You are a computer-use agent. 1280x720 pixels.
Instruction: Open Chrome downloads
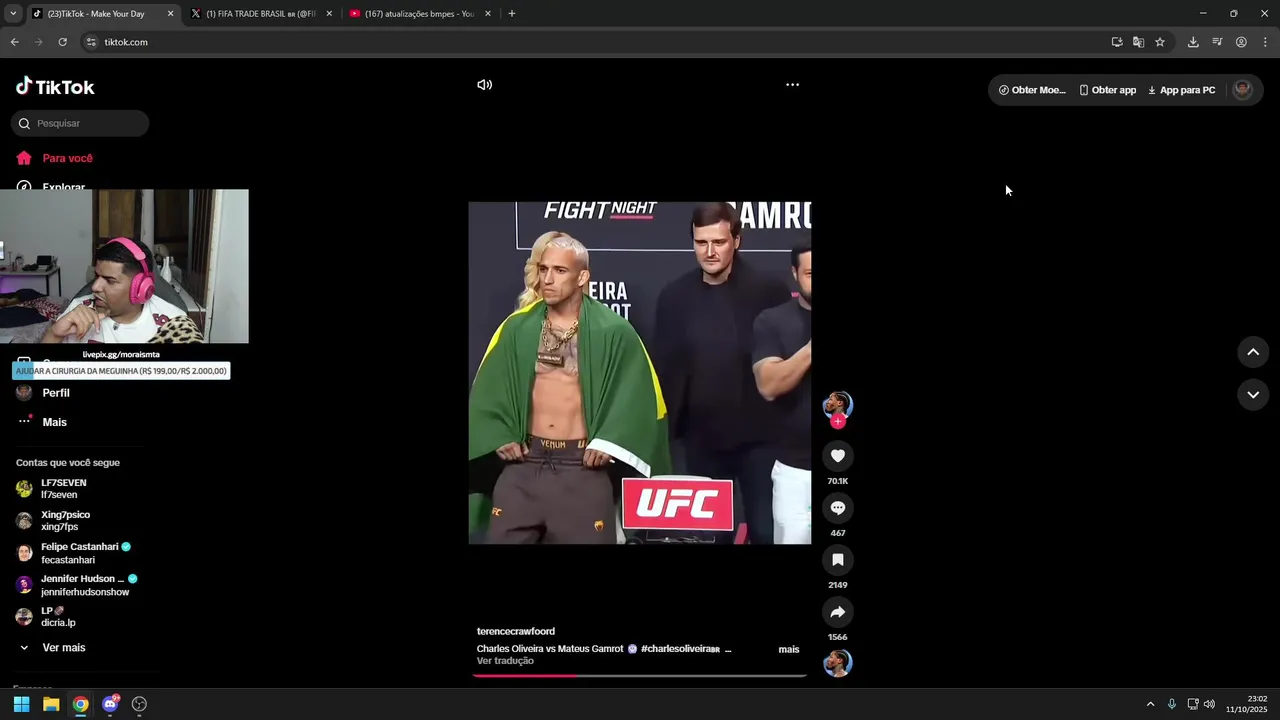[1193, 42]
